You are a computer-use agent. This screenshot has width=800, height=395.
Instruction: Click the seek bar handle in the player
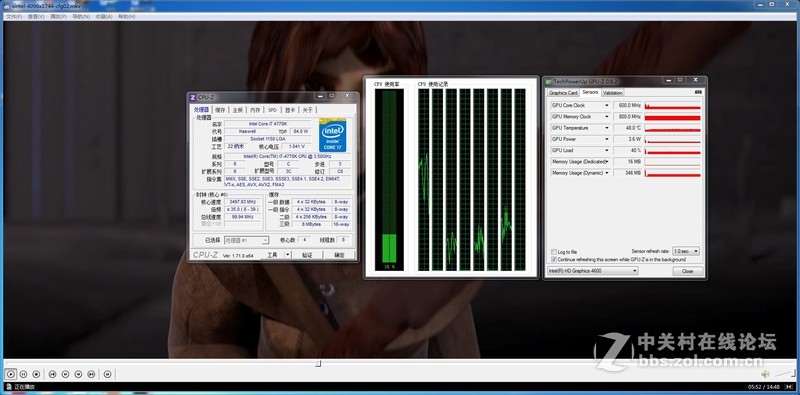(x=318, y=363)
